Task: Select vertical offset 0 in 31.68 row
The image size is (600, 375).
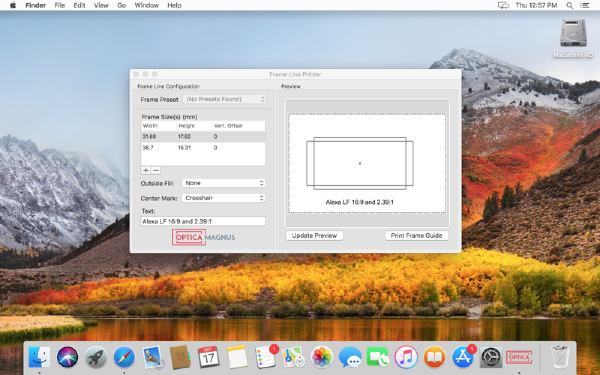Action: click(x=215, y=137)
